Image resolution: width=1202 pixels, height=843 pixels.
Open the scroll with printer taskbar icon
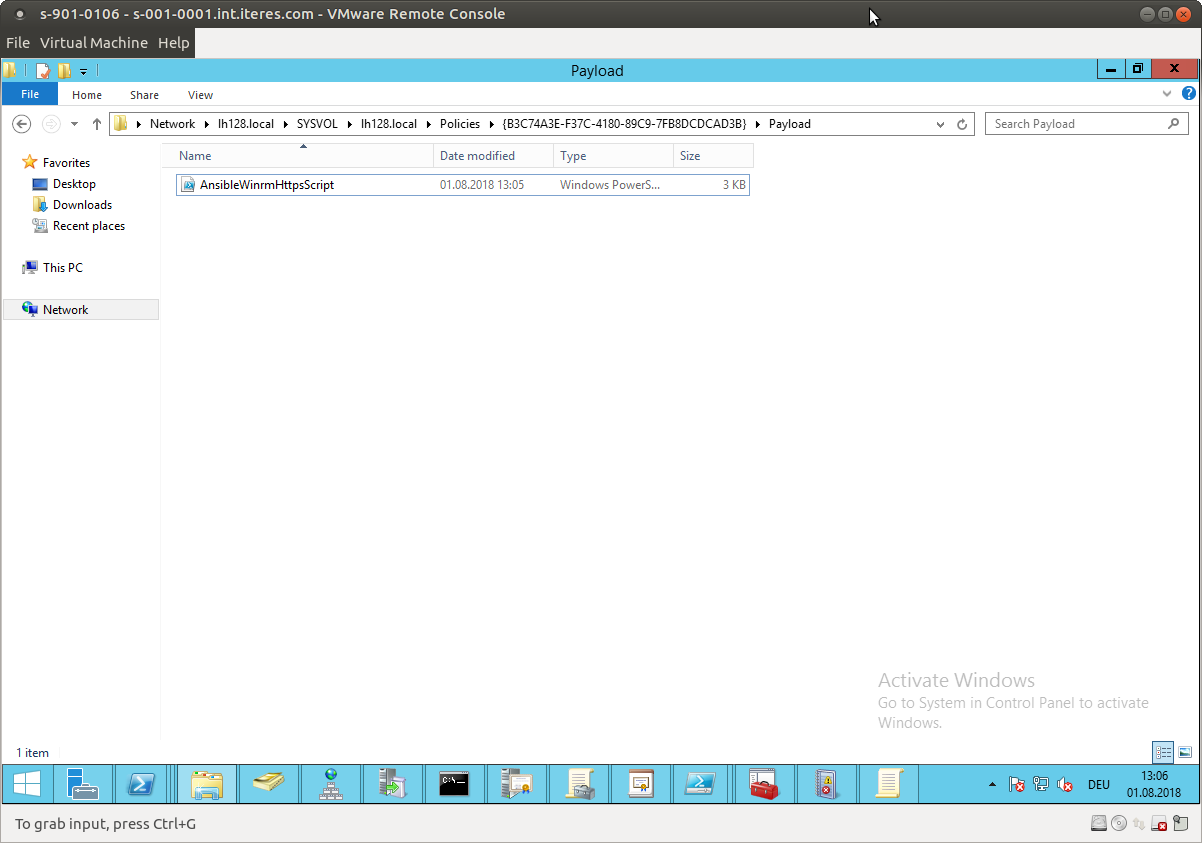pos(578,784)
